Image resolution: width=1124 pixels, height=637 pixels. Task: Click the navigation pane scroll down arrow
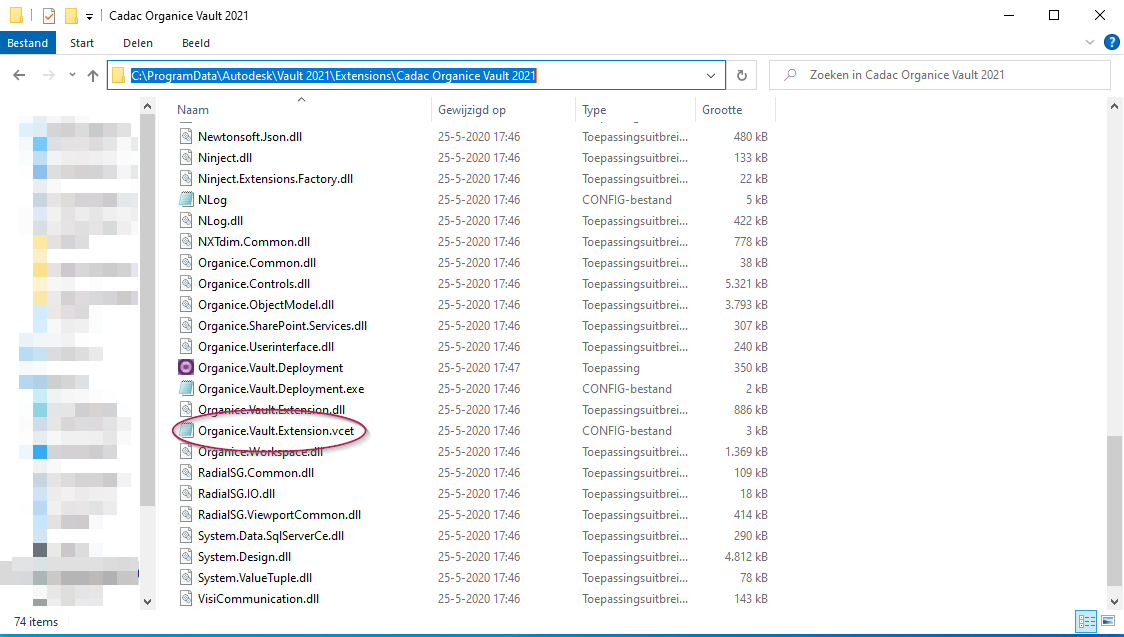[148, 602]
